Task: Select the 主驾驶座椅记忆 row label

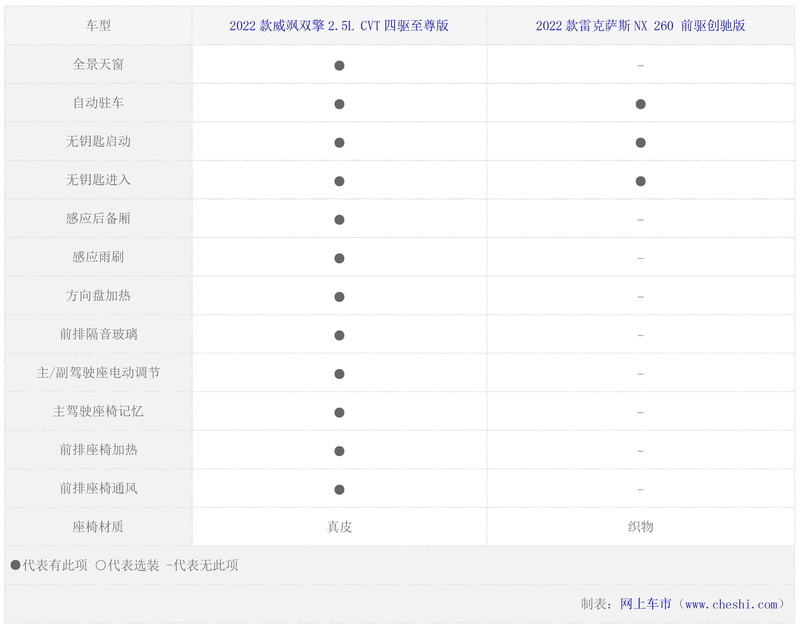Action: click(x=98, y=411)
